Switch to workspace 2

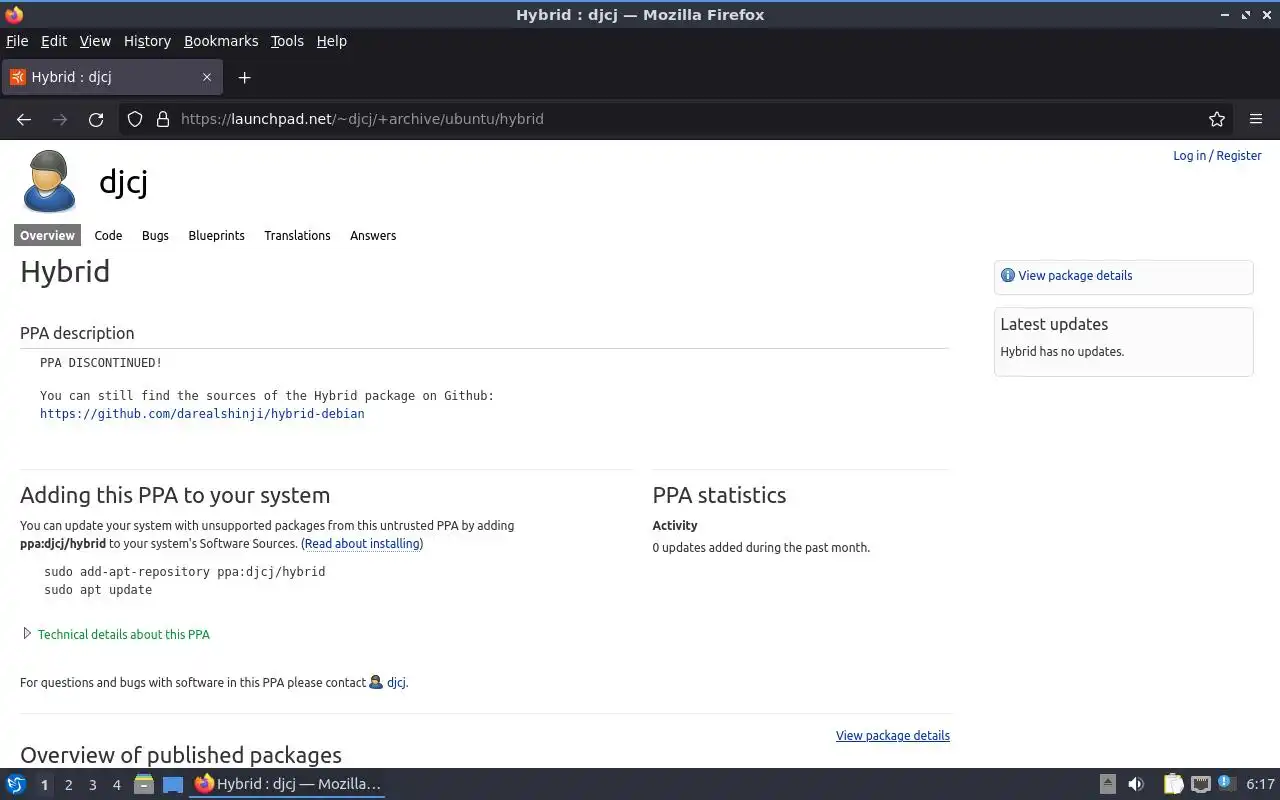68,784
